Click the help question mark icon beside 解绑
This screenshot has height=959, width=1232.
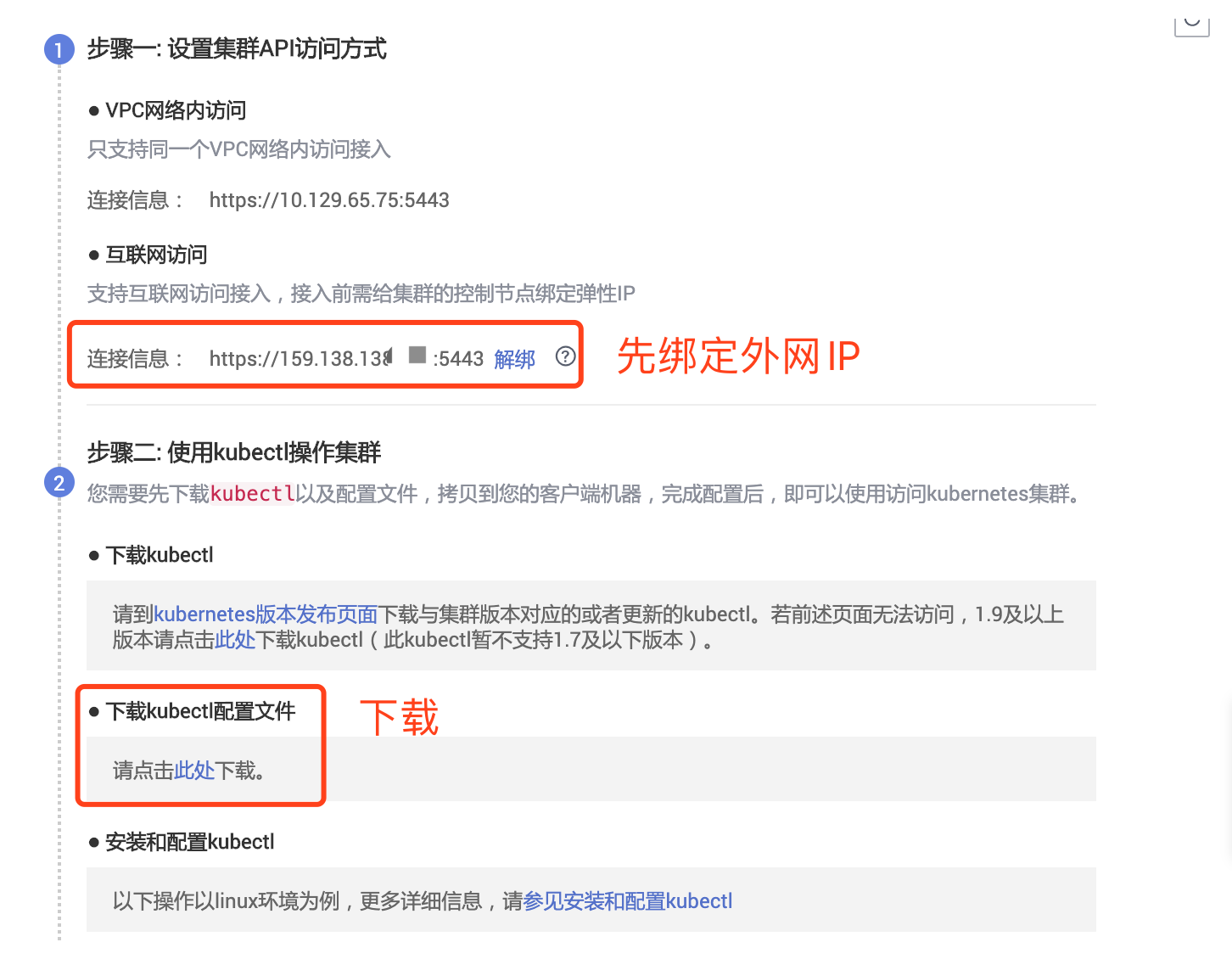[x=566, y=356]
